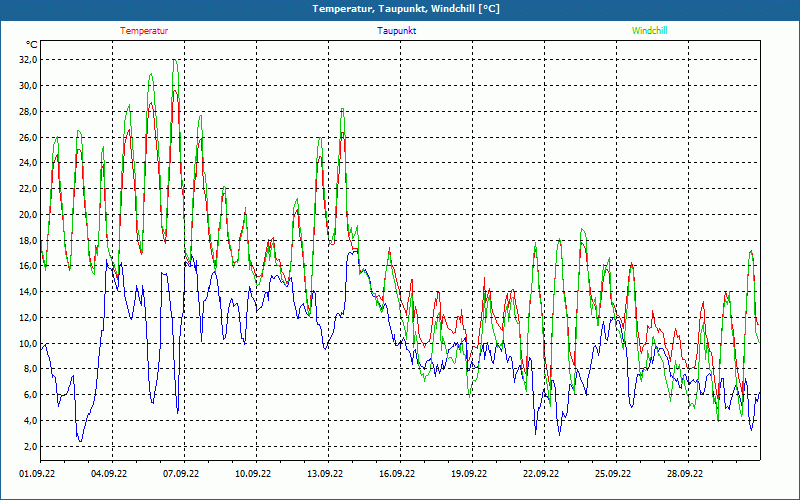Click the 4,0 y-axis value
800x500 pixels.
[x=30, y=421]
